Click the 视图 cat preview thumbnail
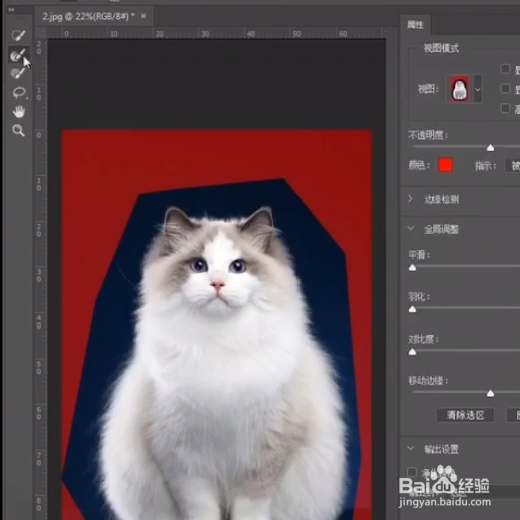The height and width of the screenshot is (520, 520). [460, 89]
